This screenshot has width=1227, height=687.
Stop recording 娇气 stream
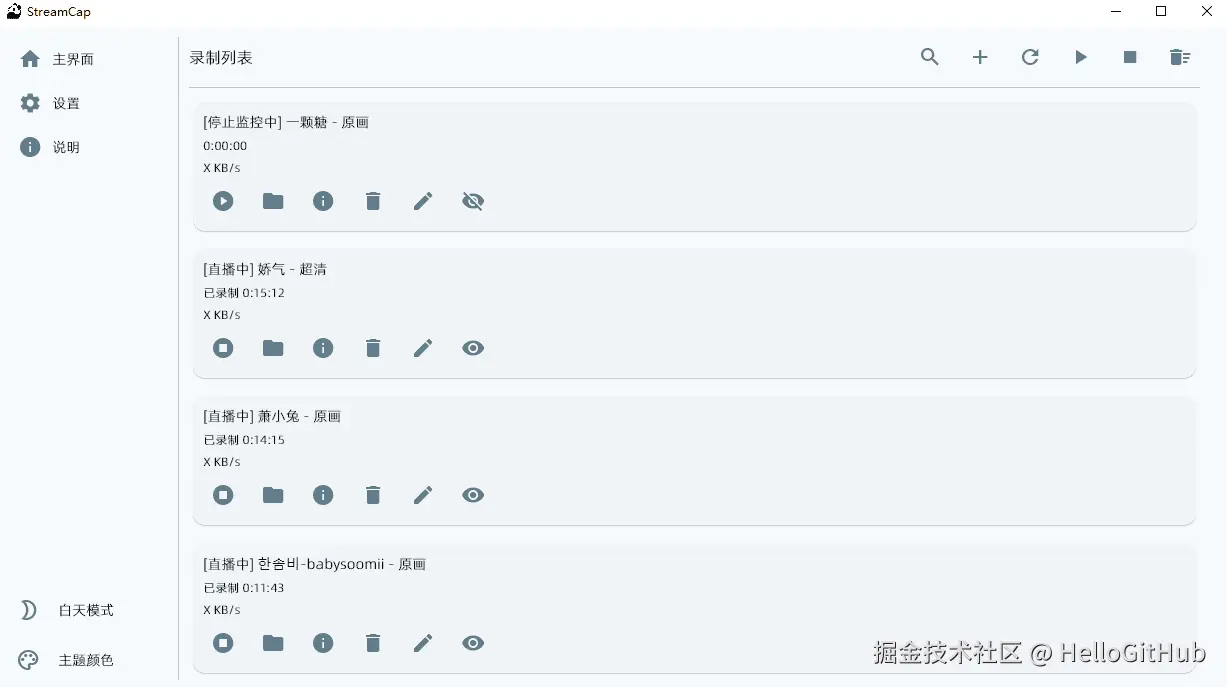(x=223, y=348)
